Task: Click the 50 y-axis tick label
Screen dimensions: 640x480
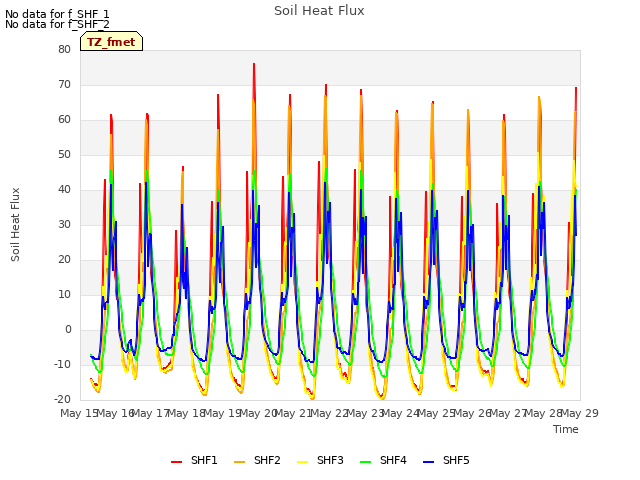Action: pyautogui.click(x=64, y=154)
